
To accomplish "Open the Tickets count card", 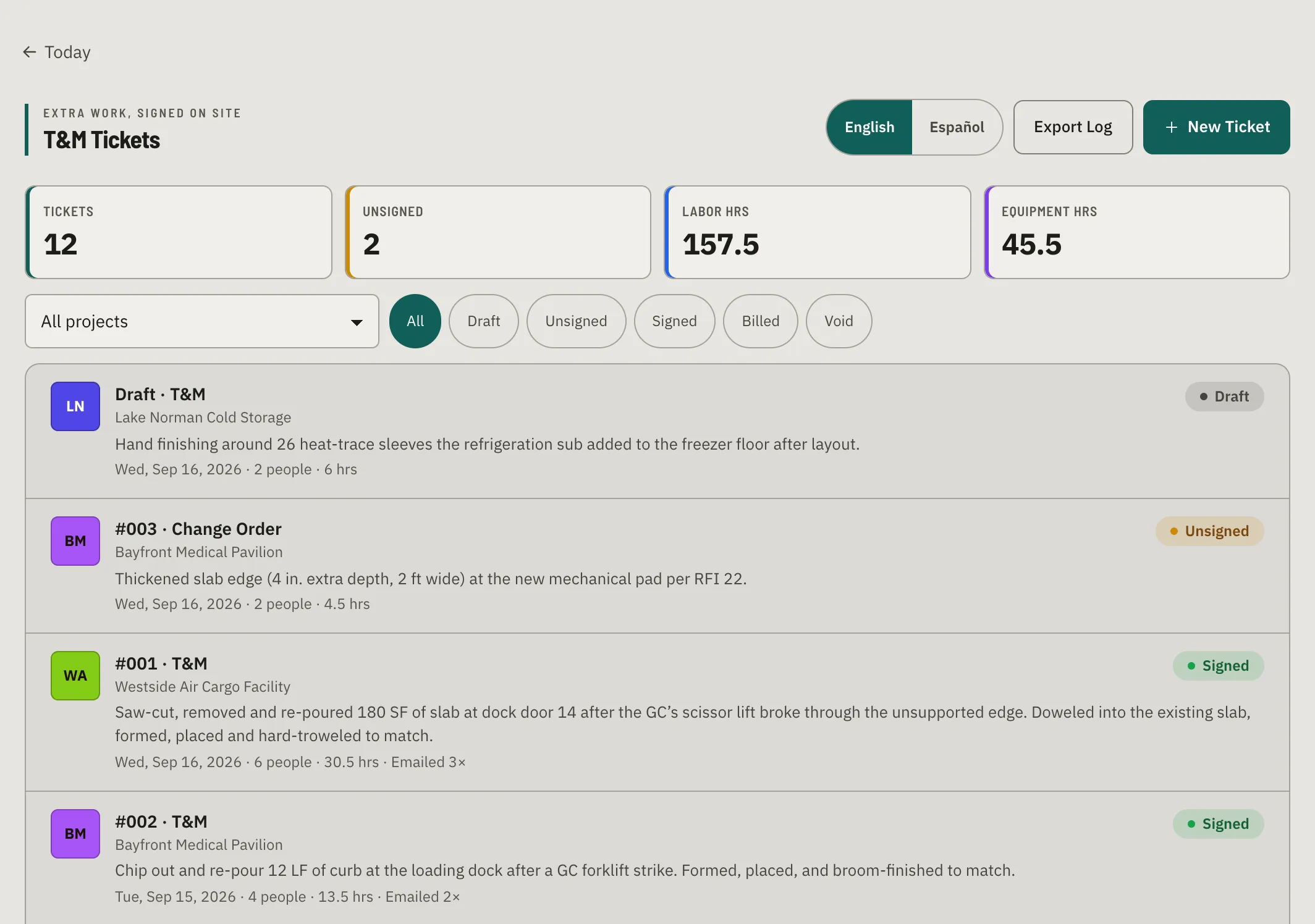I will [179, 232].
